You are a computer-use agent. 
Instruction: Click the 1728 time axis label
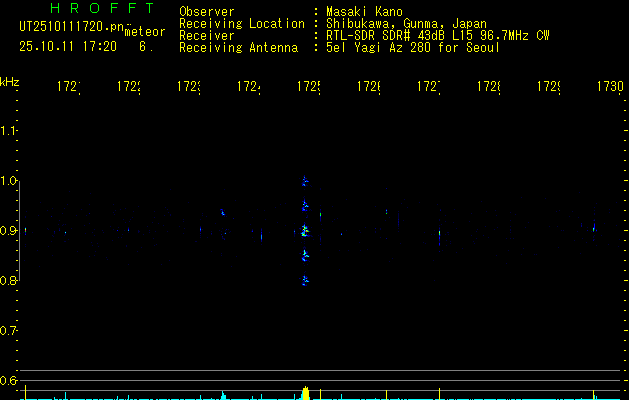point(489,86)
